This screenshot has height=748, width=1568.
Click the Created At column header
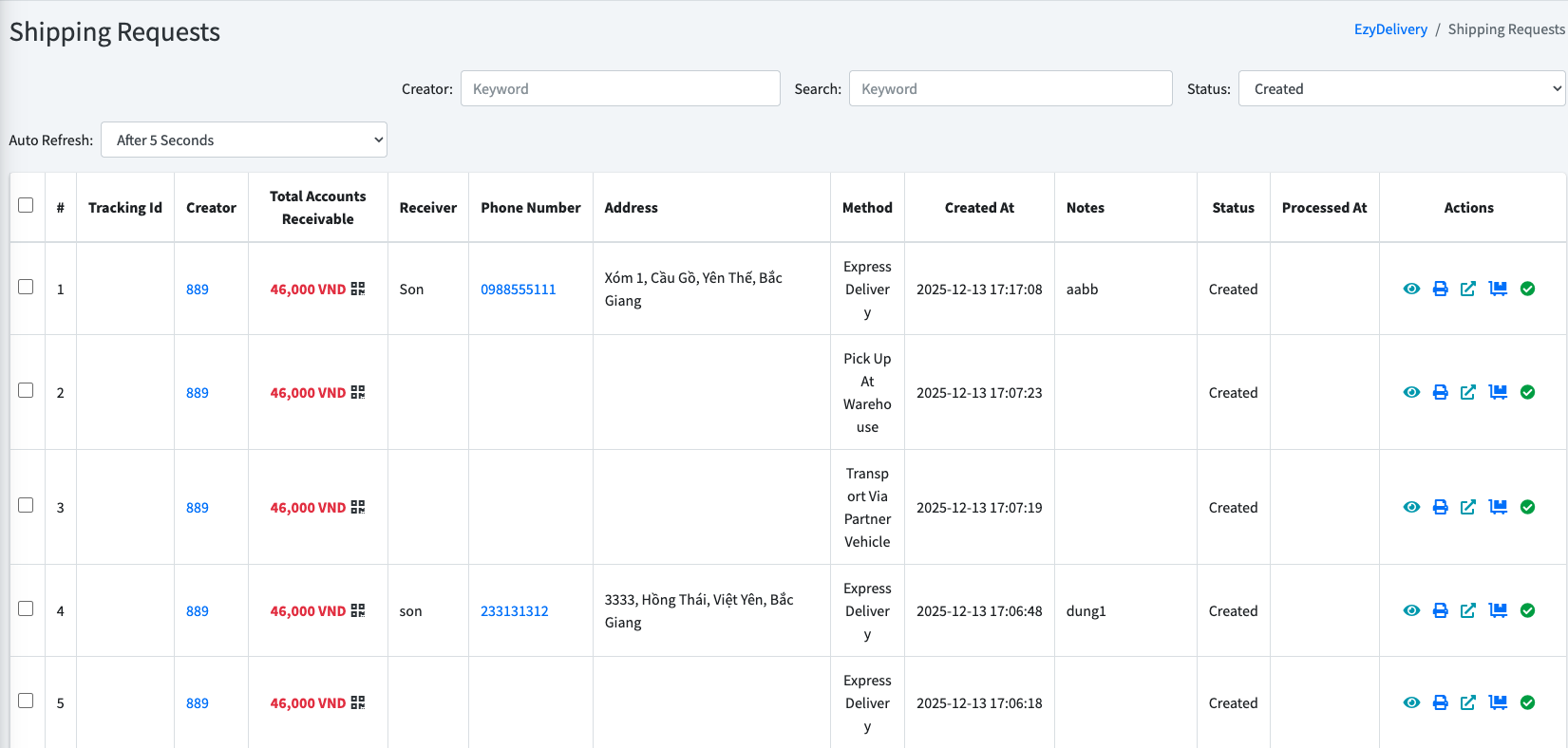(979, 208)
